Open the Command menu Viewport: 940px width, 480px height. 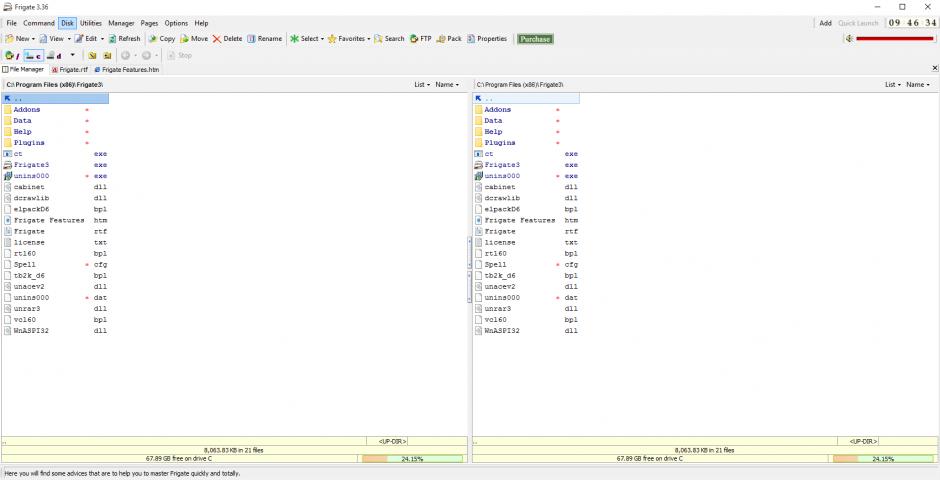(39, 23)
